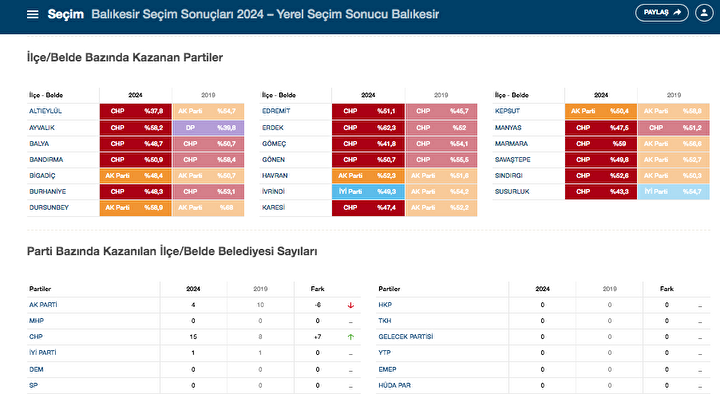Click İYİ Parti 2024 cell for İVRİNDİ
The height and width of the screenshot is (394, 720).
tap(368, 191)
